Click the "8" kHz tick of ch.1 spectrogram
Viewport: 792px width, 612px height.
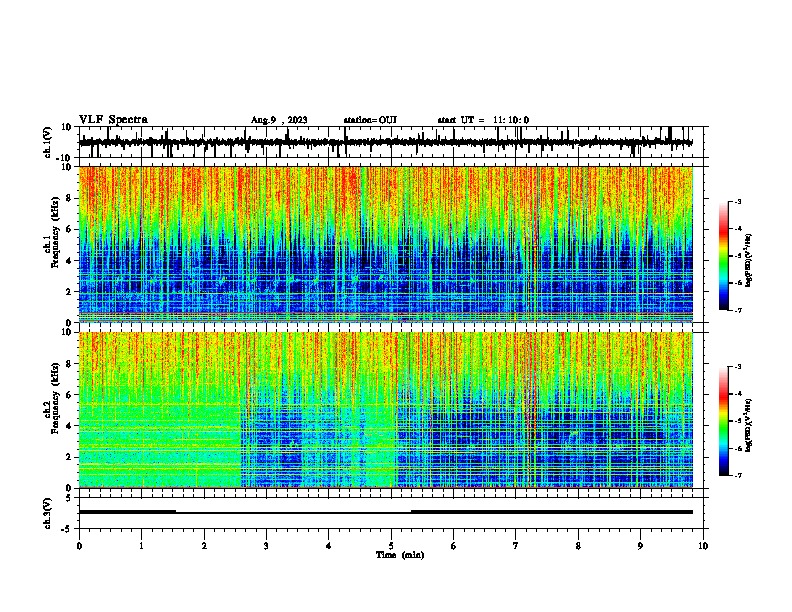[x=69, y=198]
